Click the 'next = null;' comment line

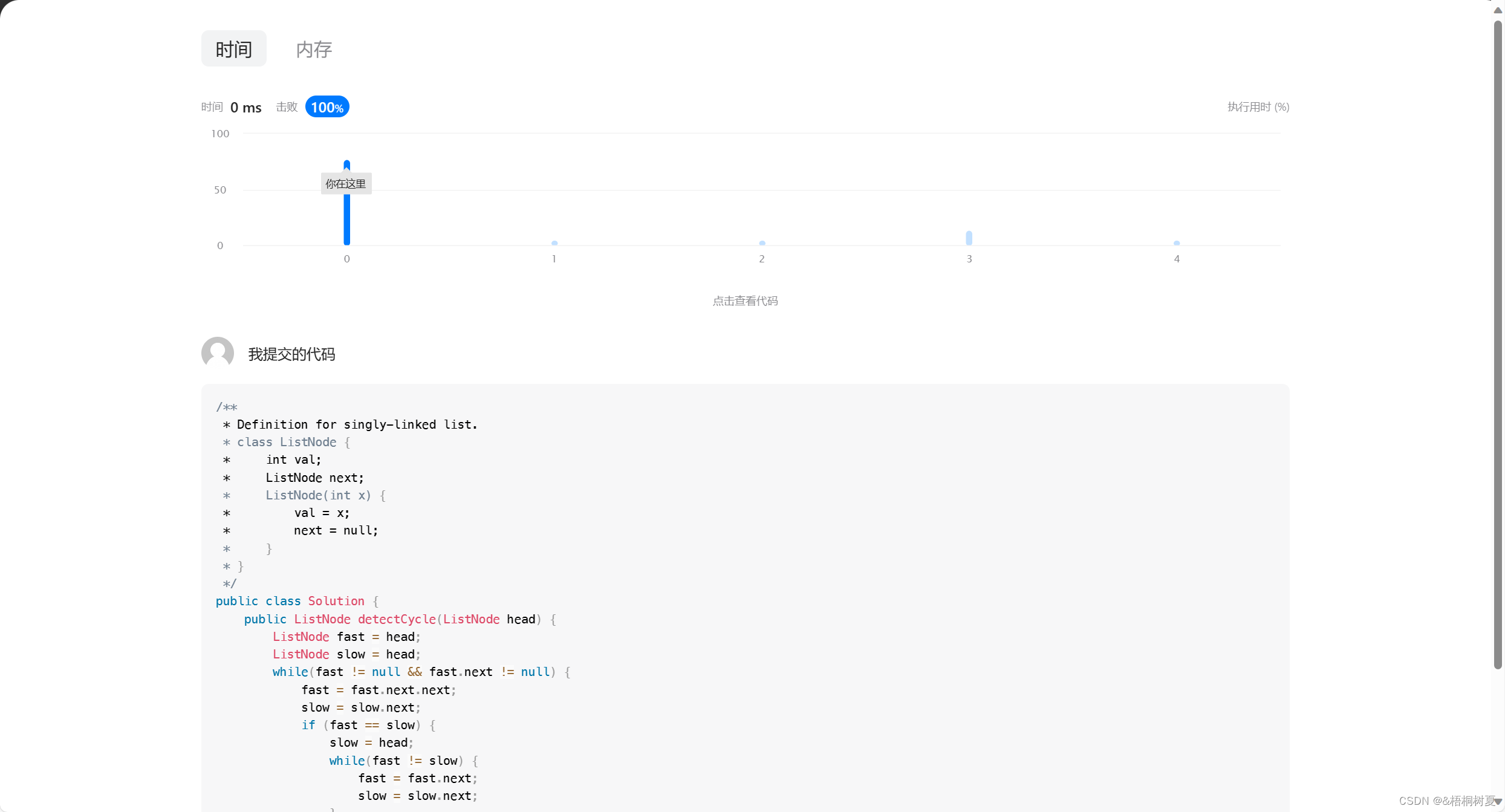[x=336, y=530]
